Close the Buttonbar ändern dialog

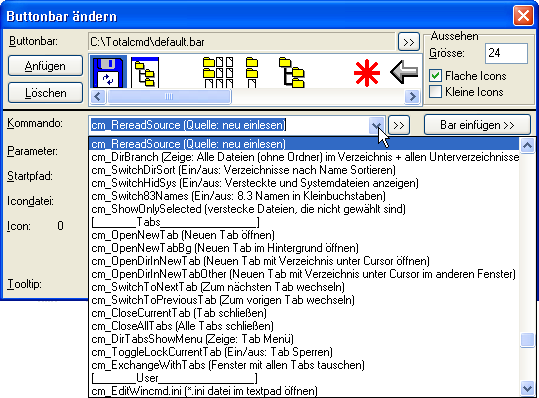pos(523,16)
